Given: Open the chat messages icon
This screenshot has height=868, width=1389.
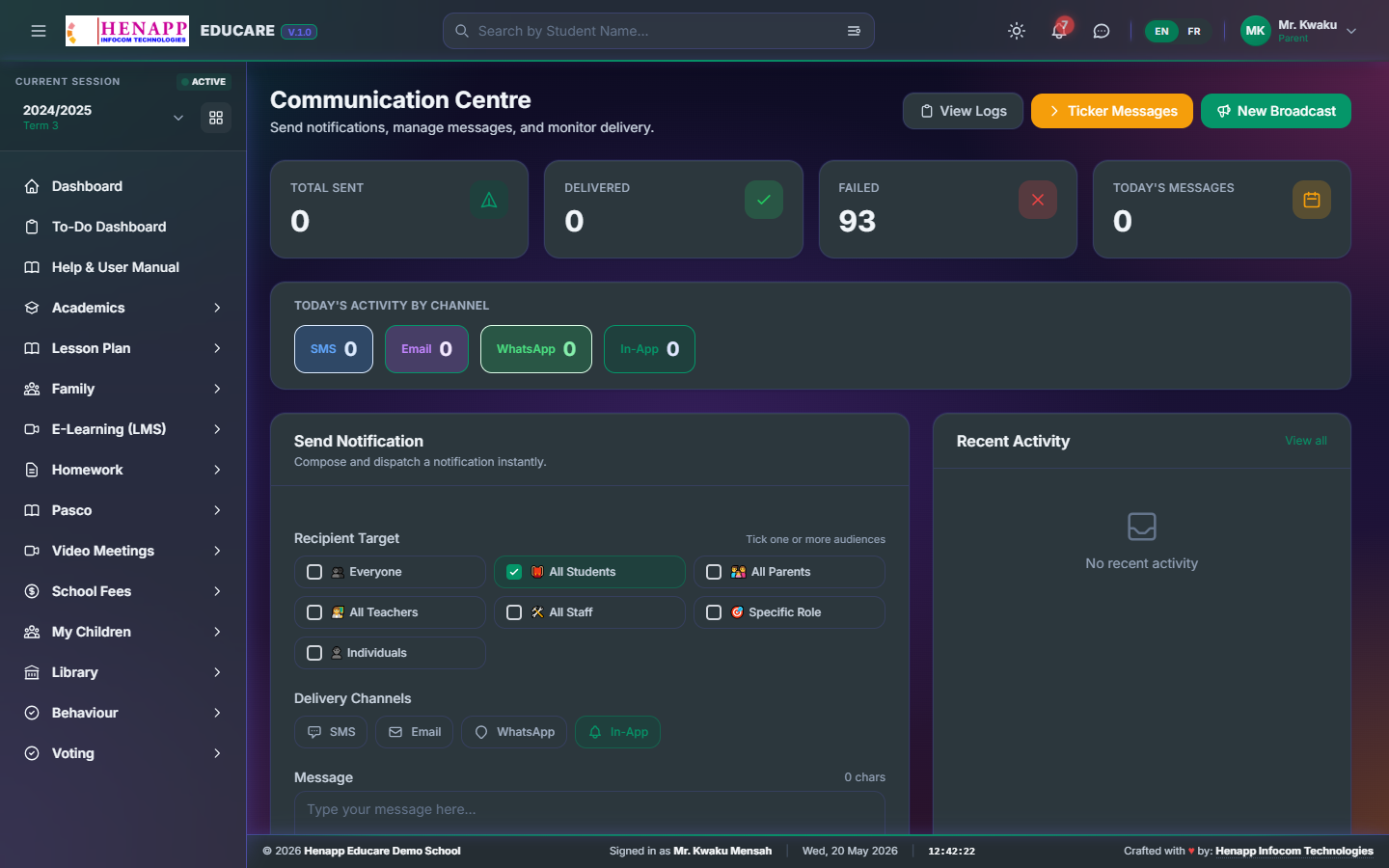Looking at the screenshot, I should pos(1102,31).
